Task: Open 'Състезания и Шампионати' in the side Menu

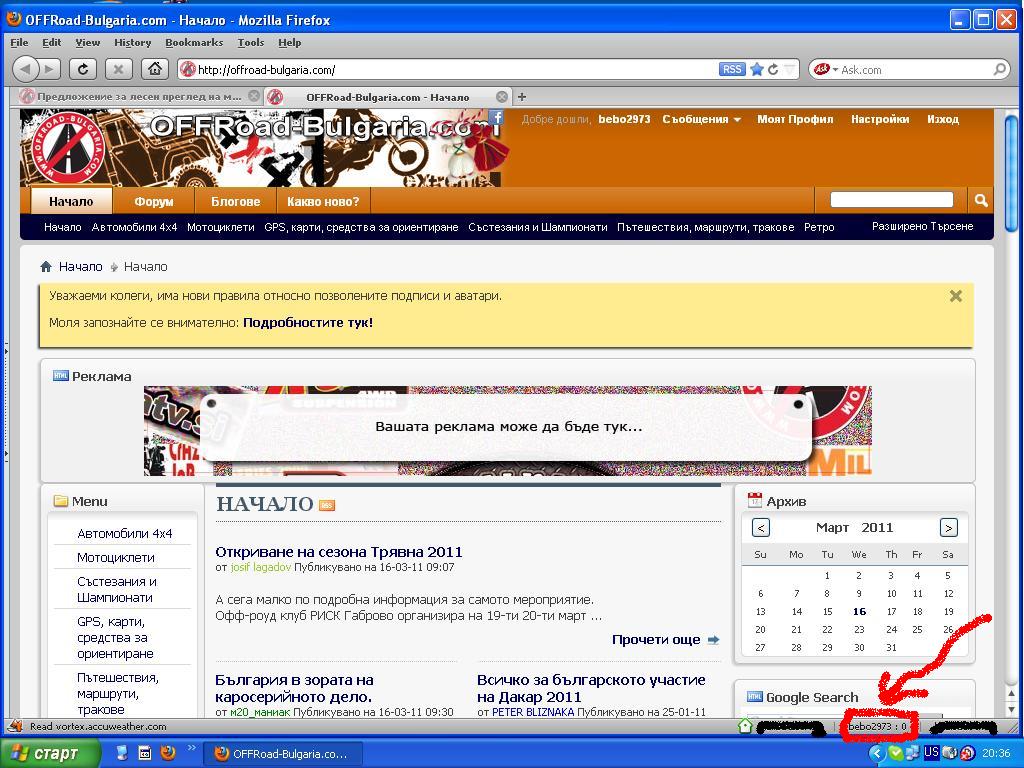Action: [116, 590]
